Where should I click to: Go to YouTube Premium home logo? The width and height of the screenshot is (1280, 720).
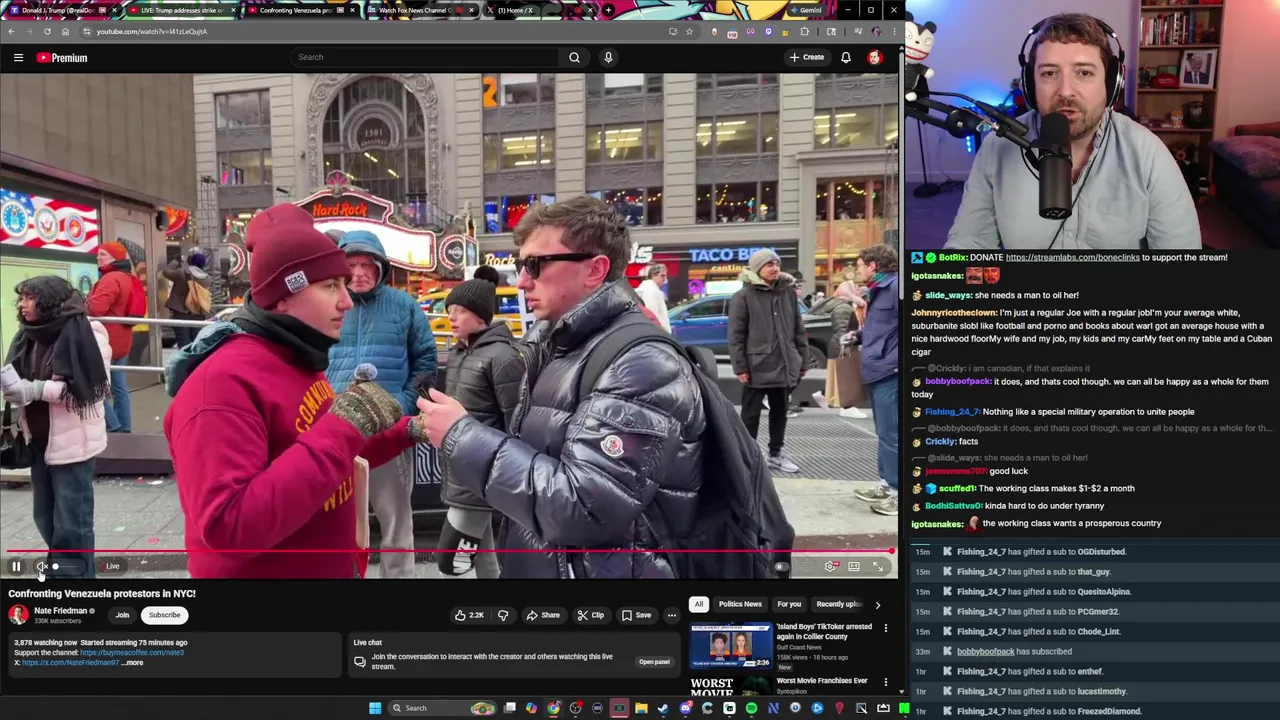coord(62,58)
